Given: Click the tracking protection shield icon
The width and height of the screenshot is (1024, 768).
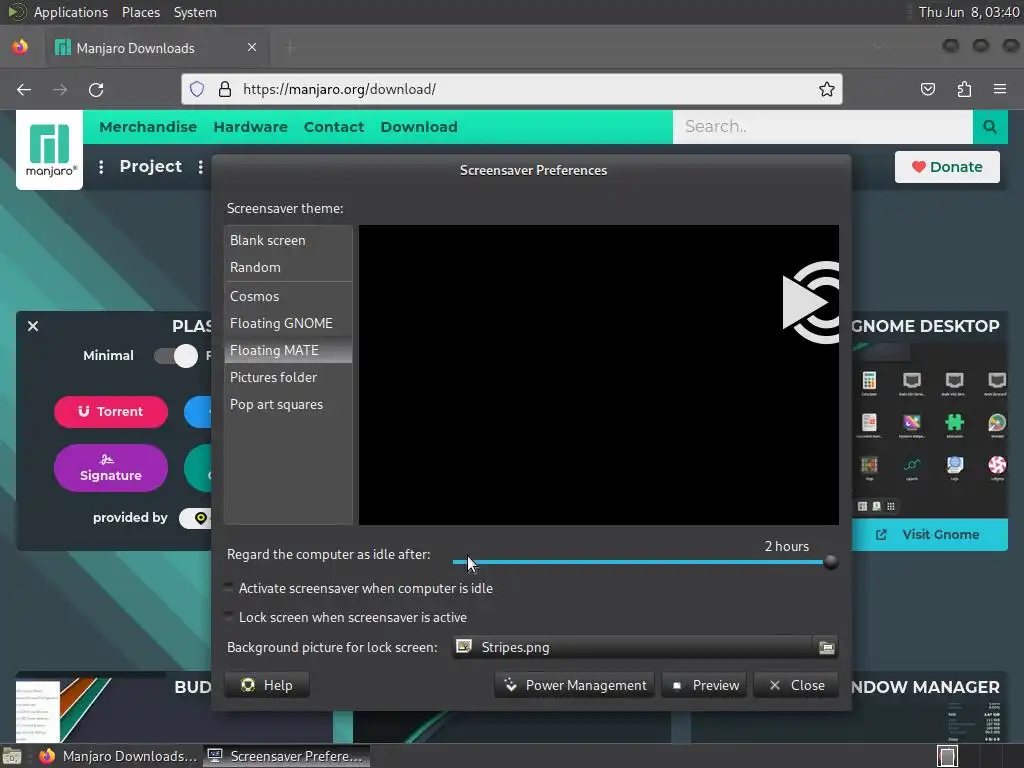Looking at the screenshot, I should (x=197, y=89).
